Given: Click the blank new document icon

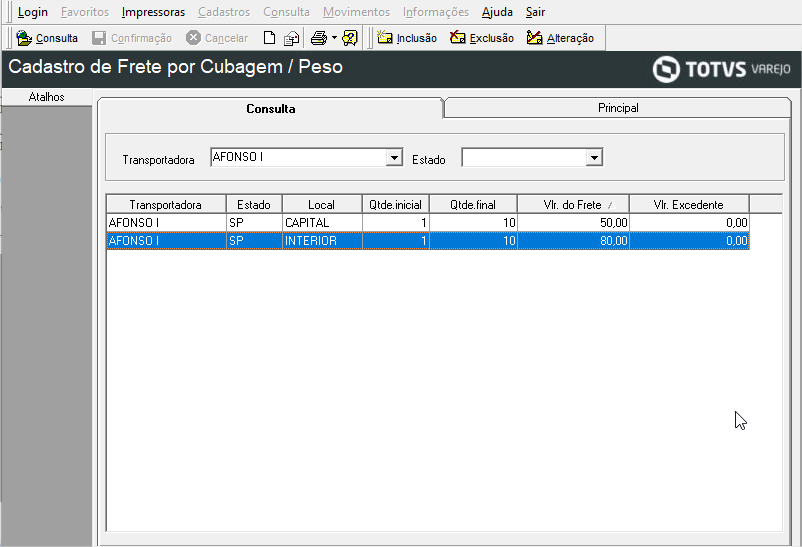Looking at the screenshot, I should (269, 38).
